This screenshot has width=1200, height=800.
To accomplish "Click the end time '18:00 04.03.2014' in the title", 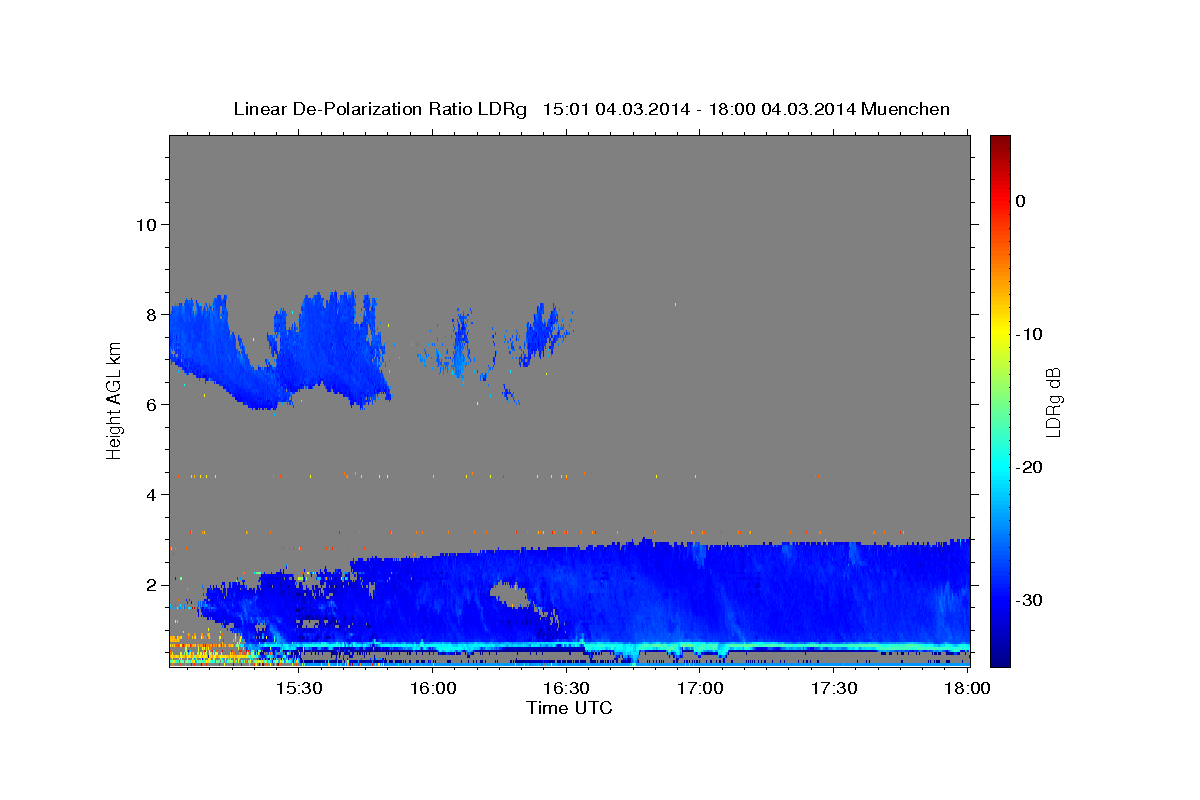I will (782, 109).
